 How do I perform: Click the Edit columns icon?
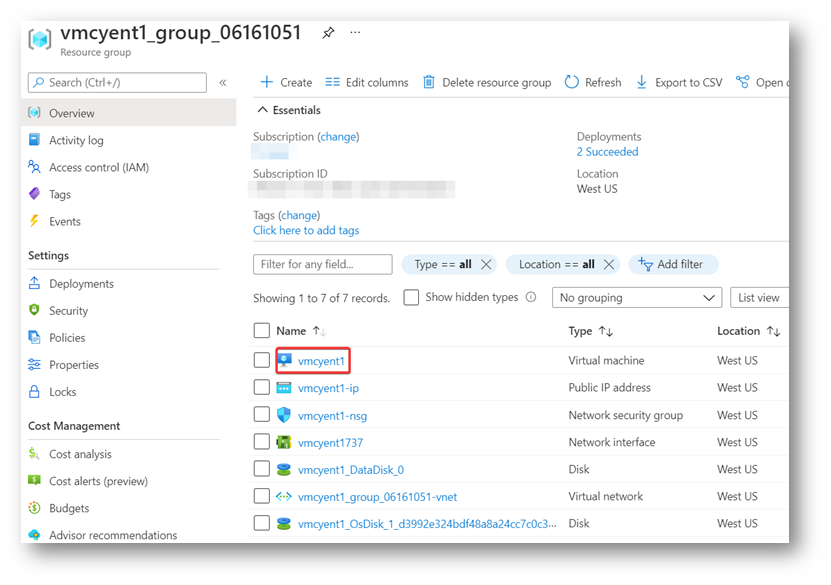[x=332, y=82]
